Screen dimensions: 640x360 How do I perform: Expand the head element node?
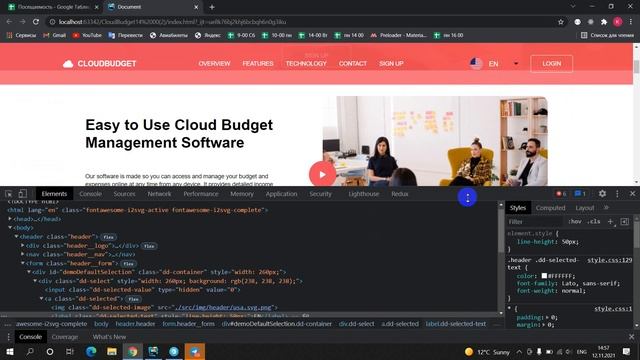click(x=10, y=219)
